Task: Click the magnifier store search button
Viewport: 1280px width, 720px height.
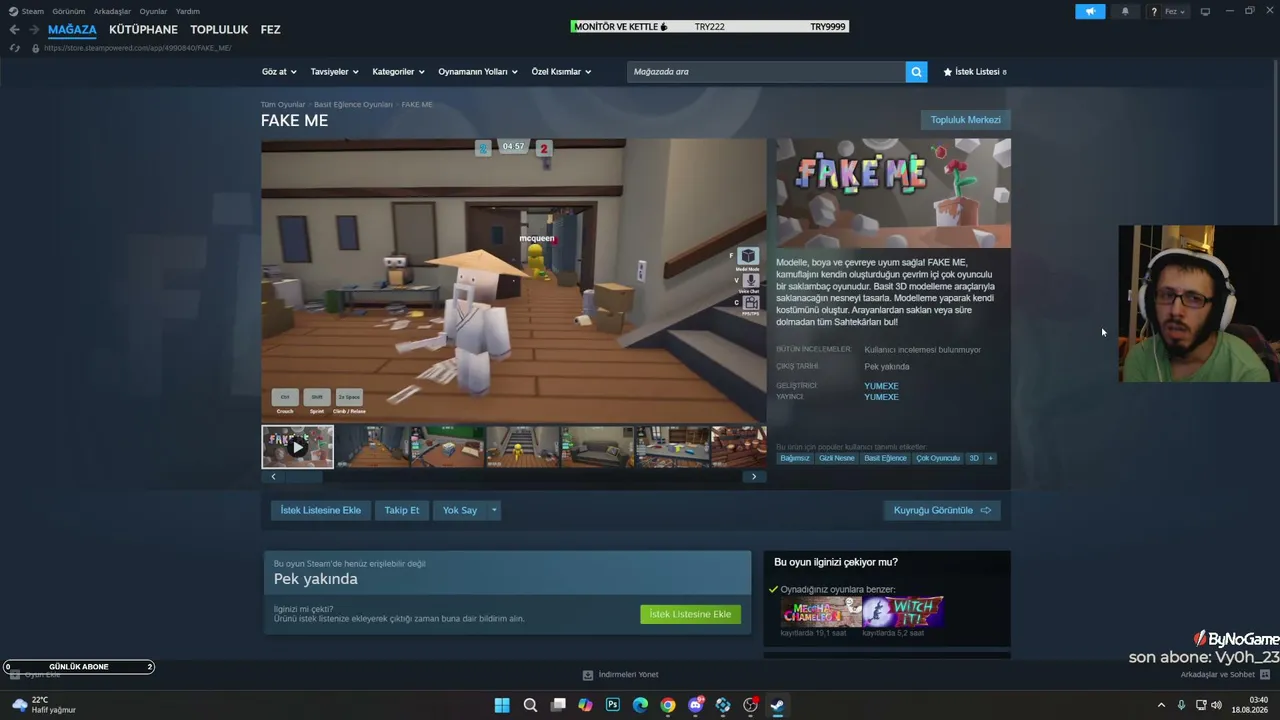Action: tap(916, 72)
